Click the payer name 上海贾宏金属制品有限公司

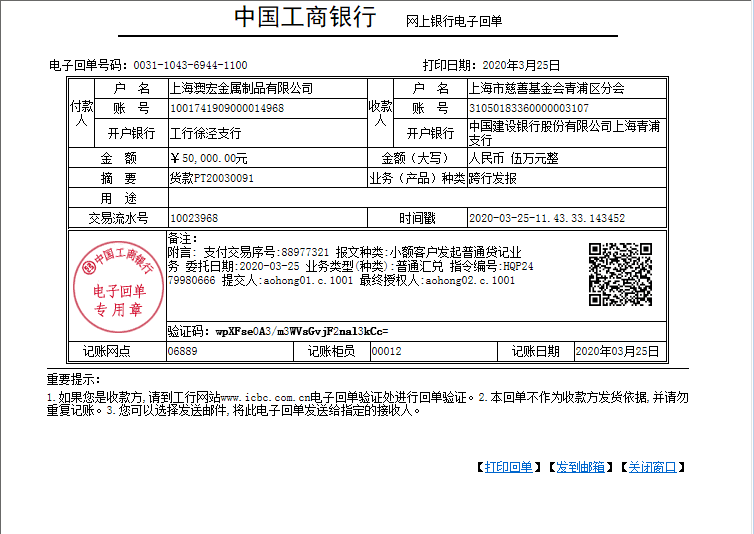241,88
